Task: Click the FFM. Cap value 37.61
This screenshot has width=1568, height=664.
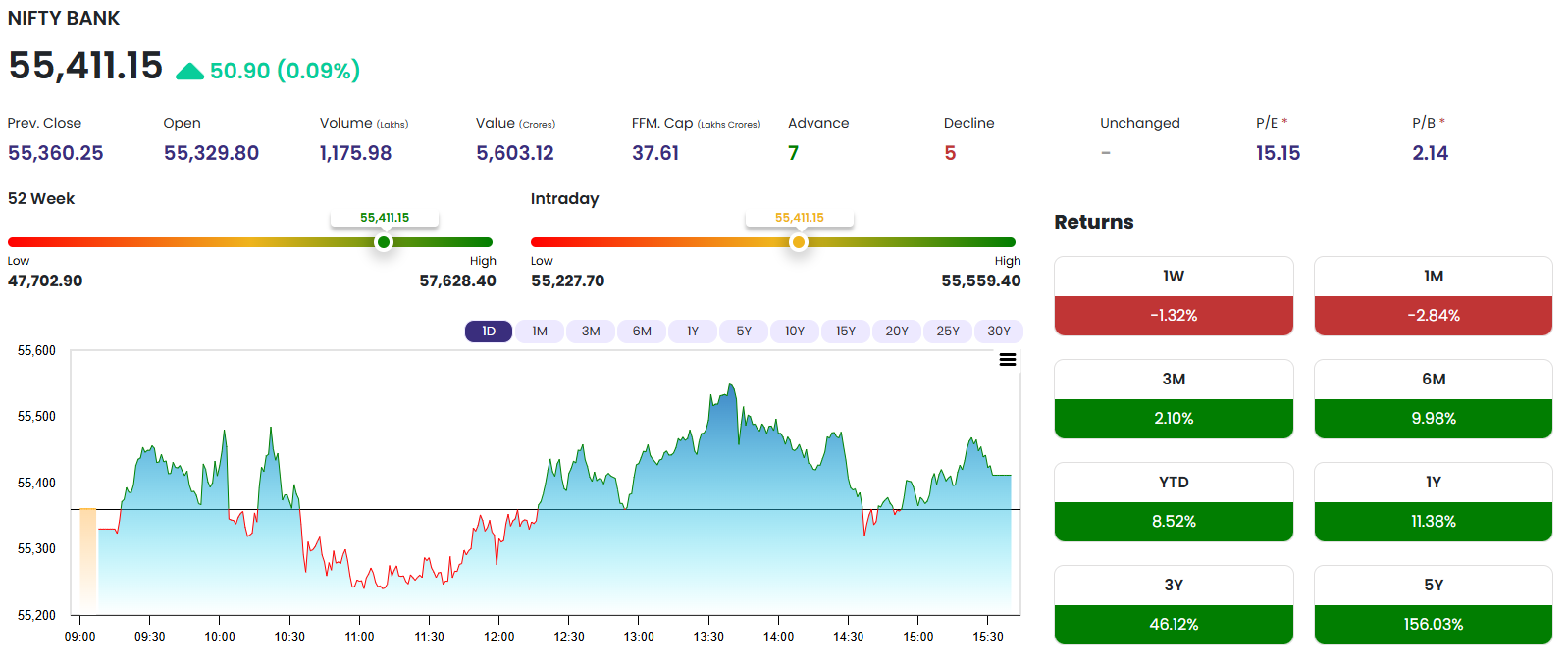Action: 655,153
